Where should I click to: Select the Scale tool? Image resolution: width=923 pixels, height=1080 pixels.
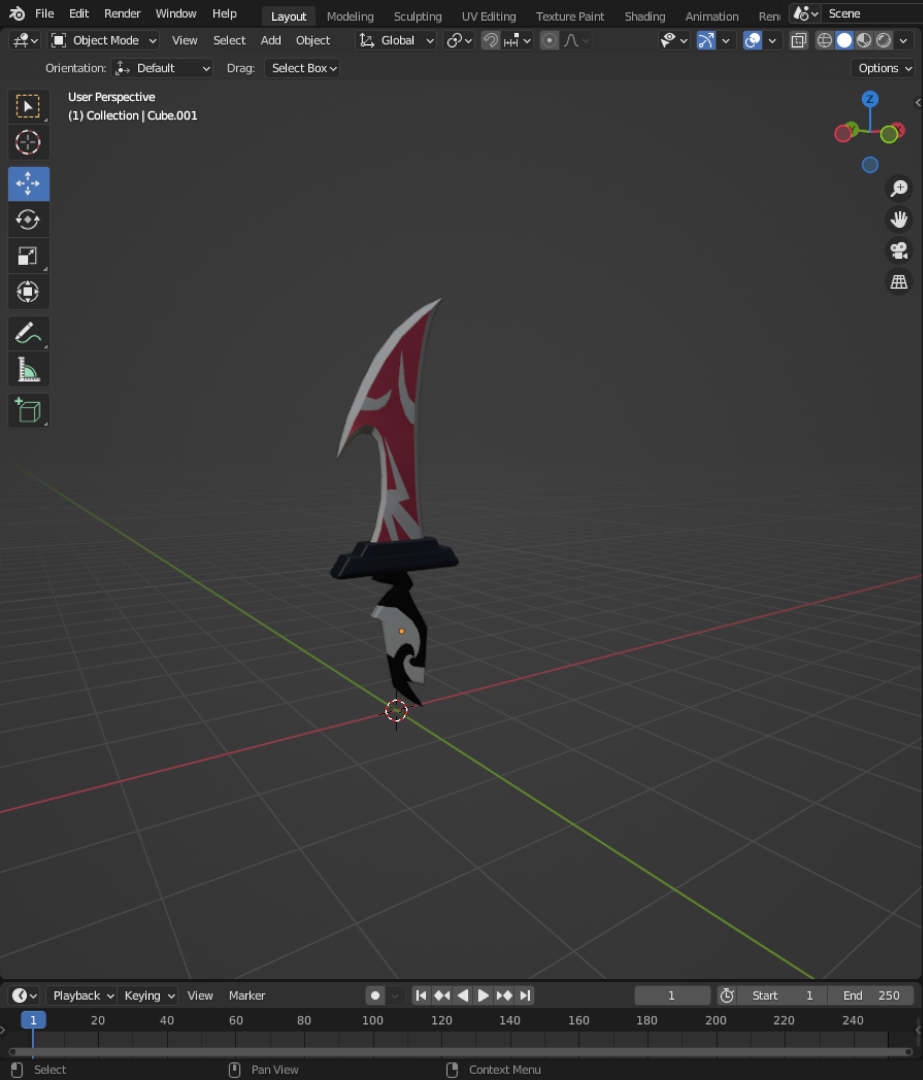[28, 256]
